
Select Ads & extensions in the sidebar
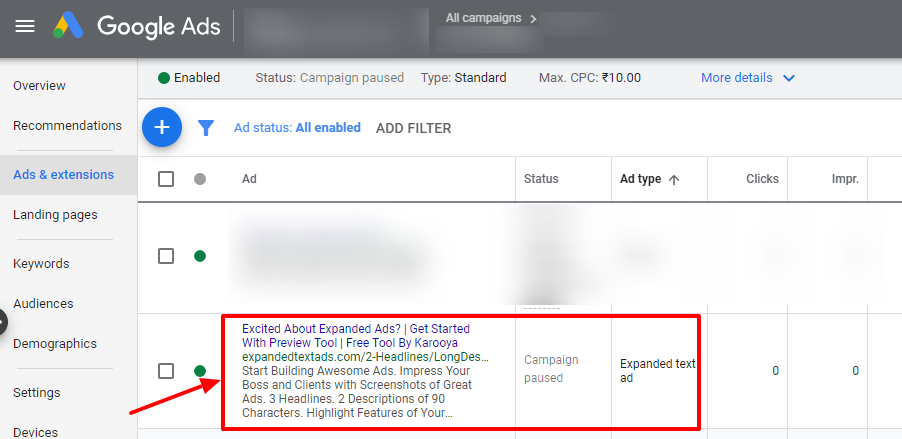pos(63,174)
